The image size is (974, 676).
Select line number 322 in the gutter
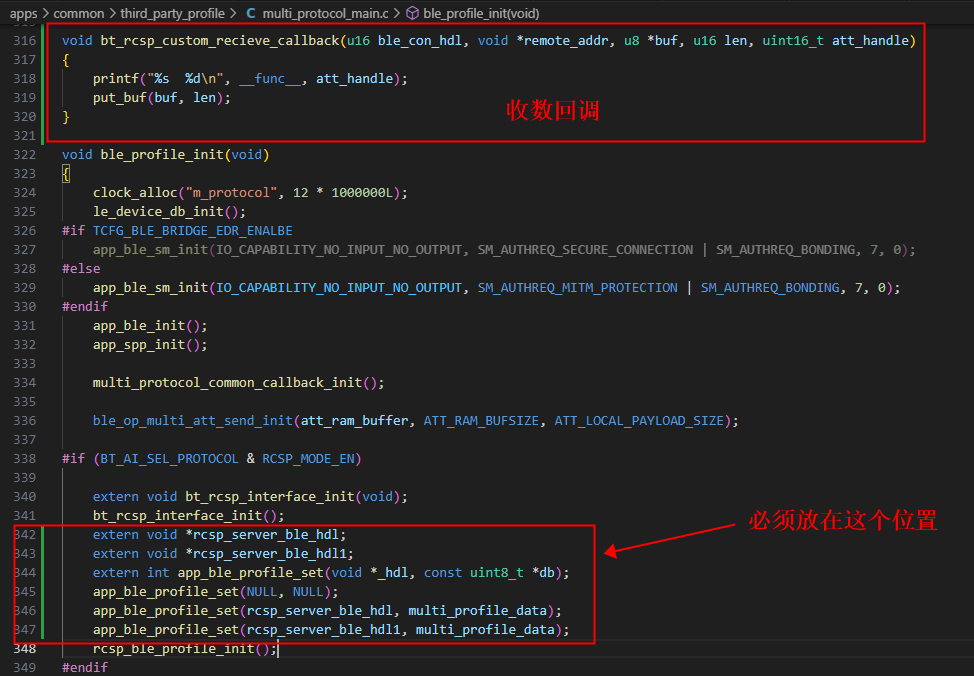click(25, 155)
